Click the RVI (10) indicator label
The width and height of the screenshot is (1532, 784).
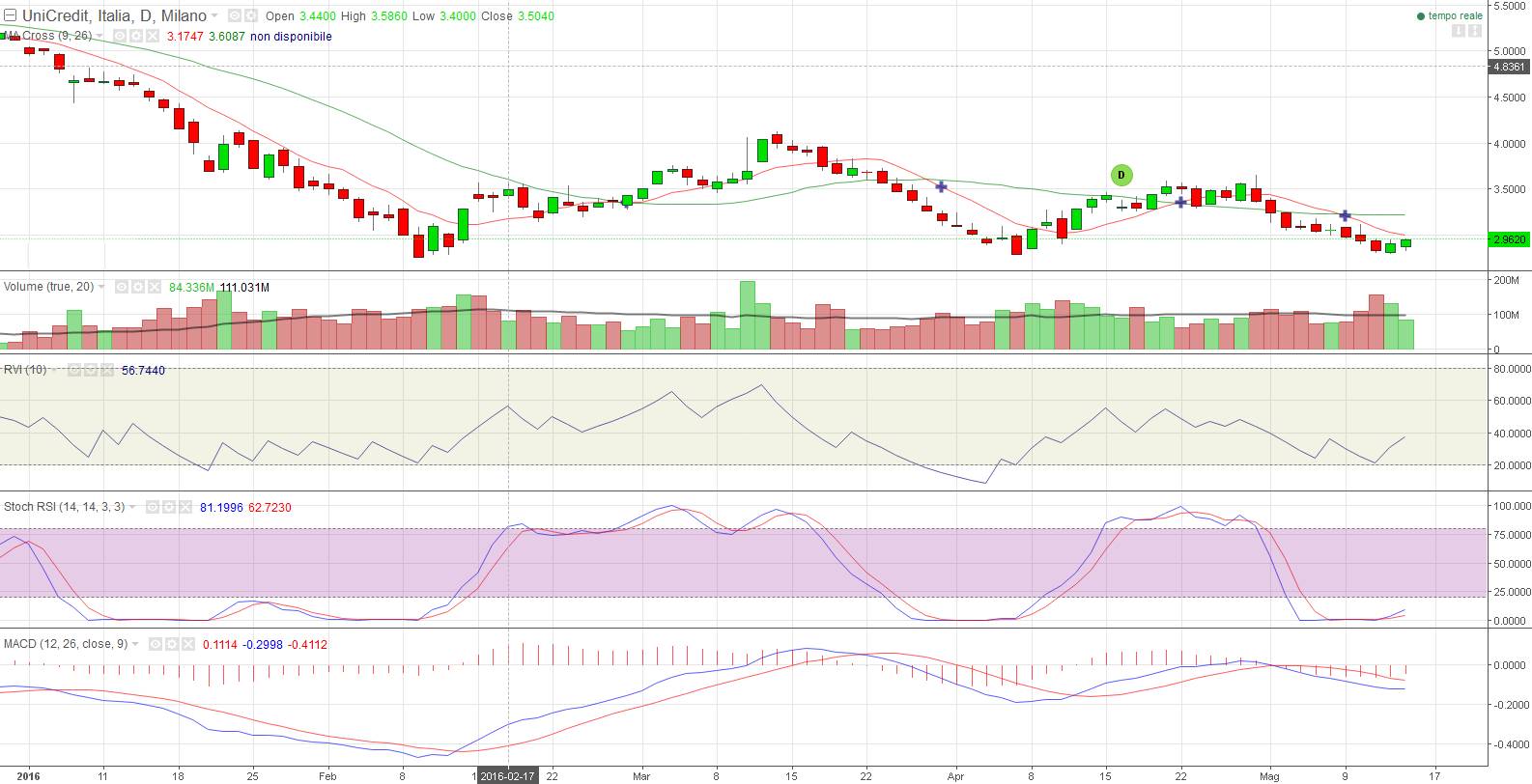point(25,369)
